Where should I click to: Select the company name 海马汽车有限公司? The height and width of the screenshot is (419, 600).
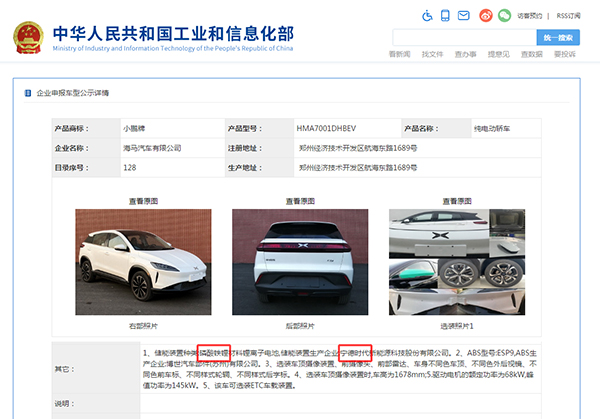click(152, 148)
